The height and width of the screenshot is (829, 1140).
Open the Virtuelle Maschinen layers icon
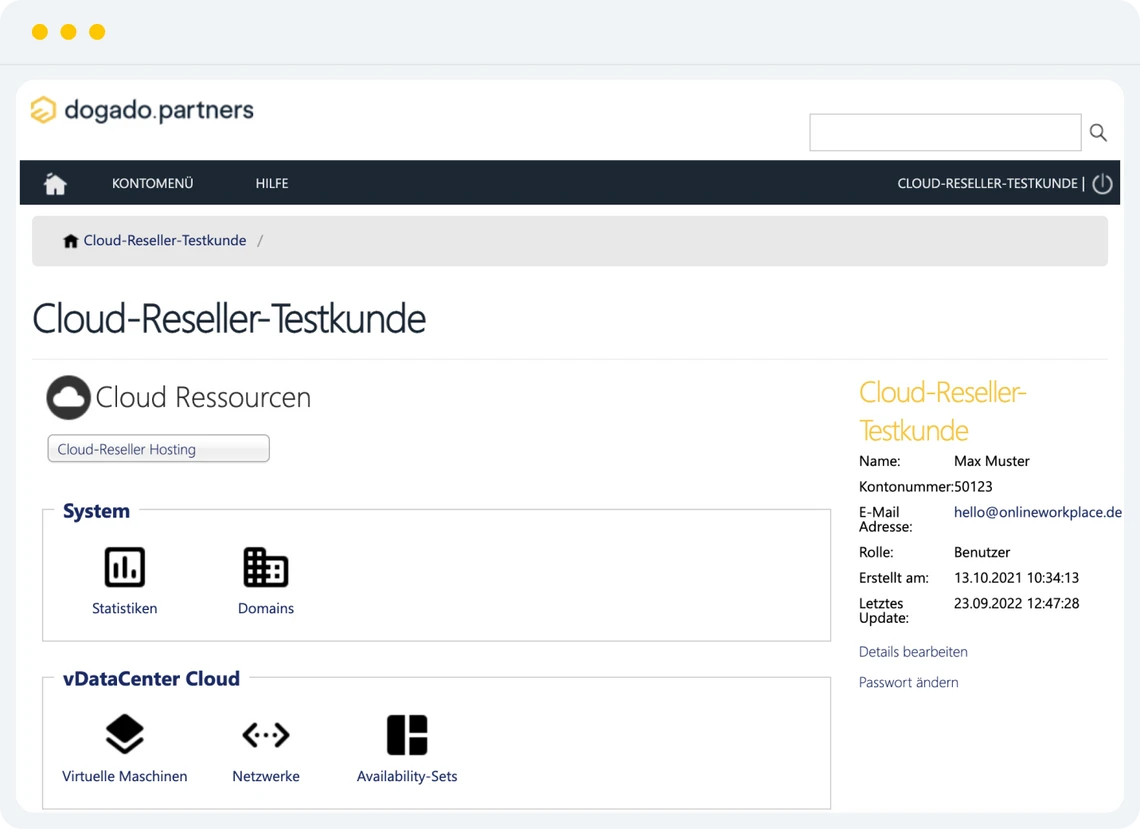click(x=124, y=734)
